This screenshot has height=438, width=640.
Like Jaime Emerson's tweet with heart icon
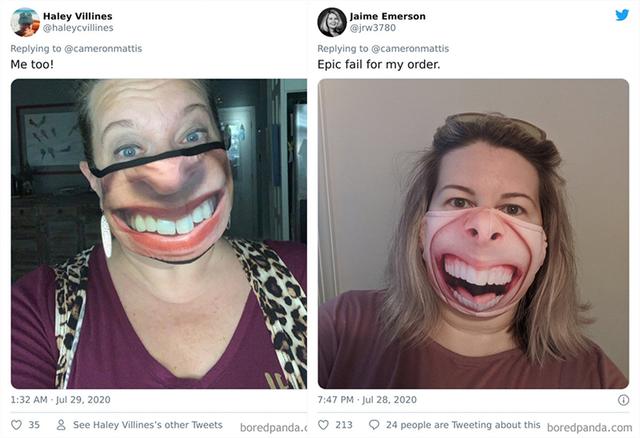(325, 425)
